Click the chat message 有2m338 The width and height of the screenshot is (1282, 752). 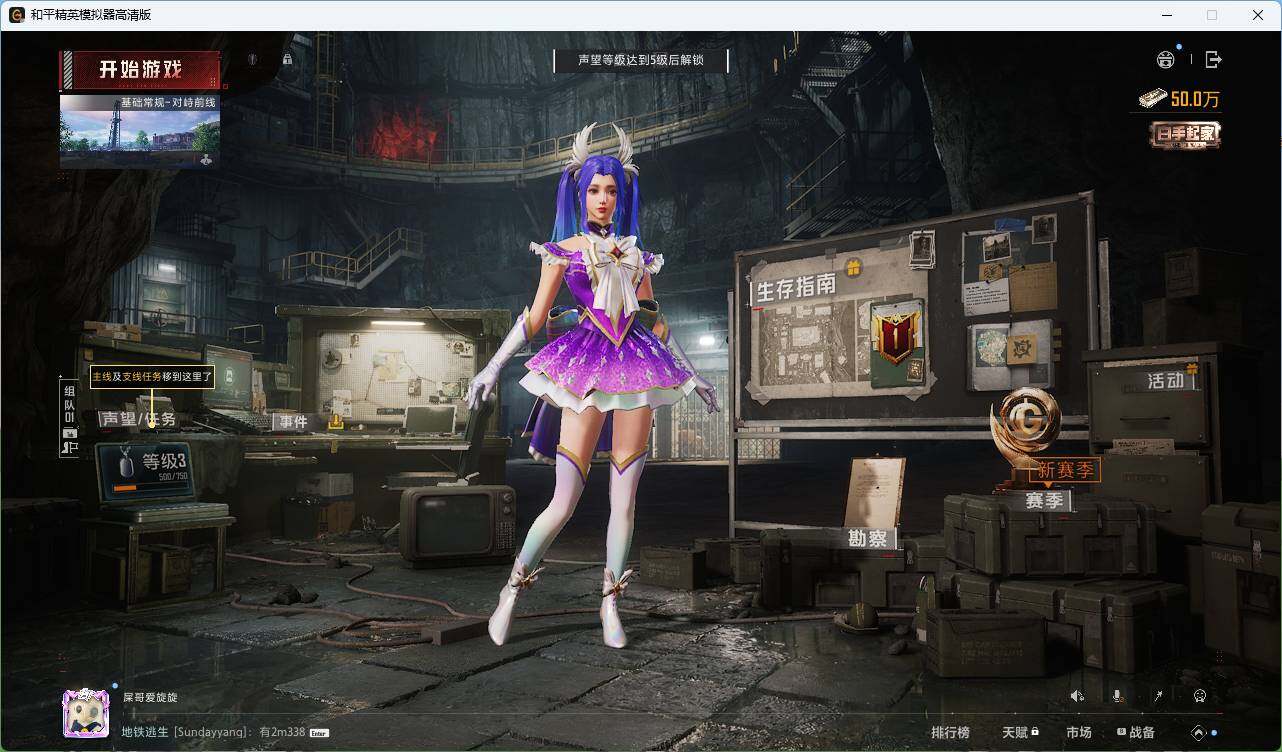(282, 732)
